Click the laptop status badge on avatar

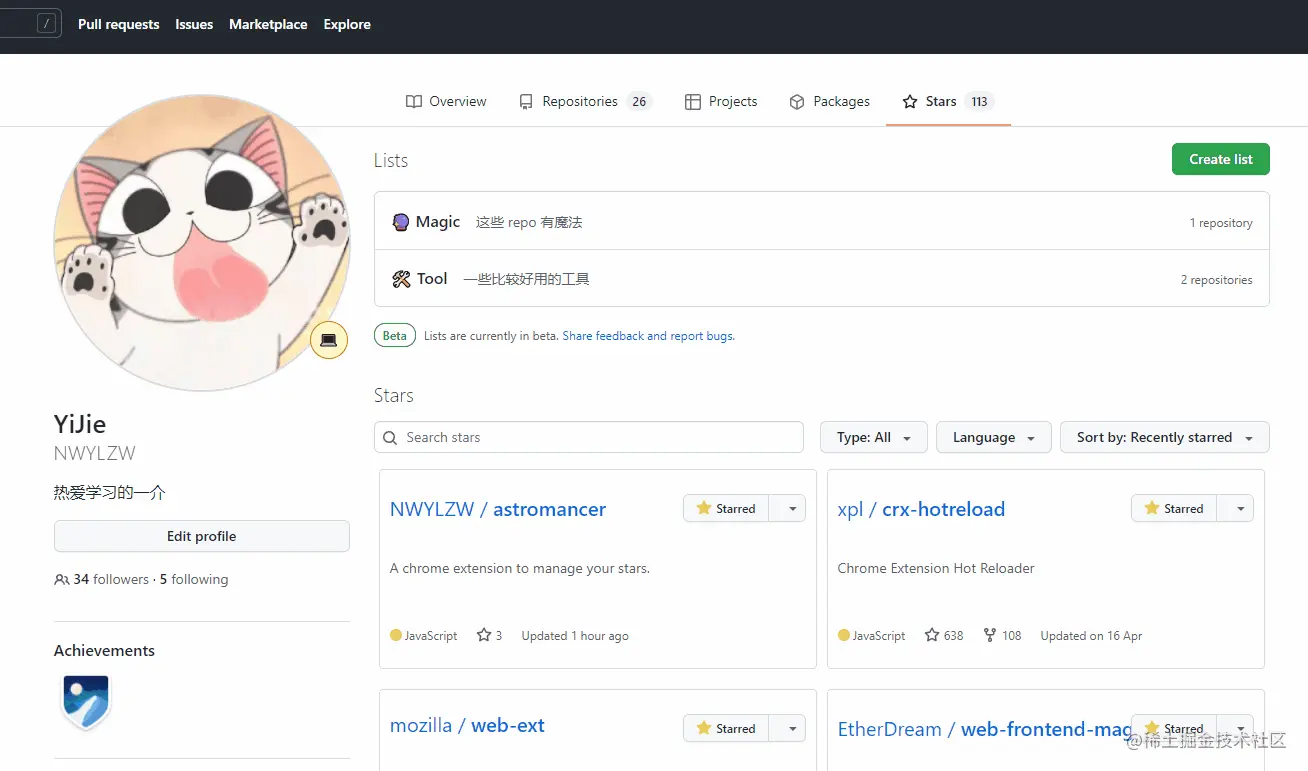coord(328,341)
